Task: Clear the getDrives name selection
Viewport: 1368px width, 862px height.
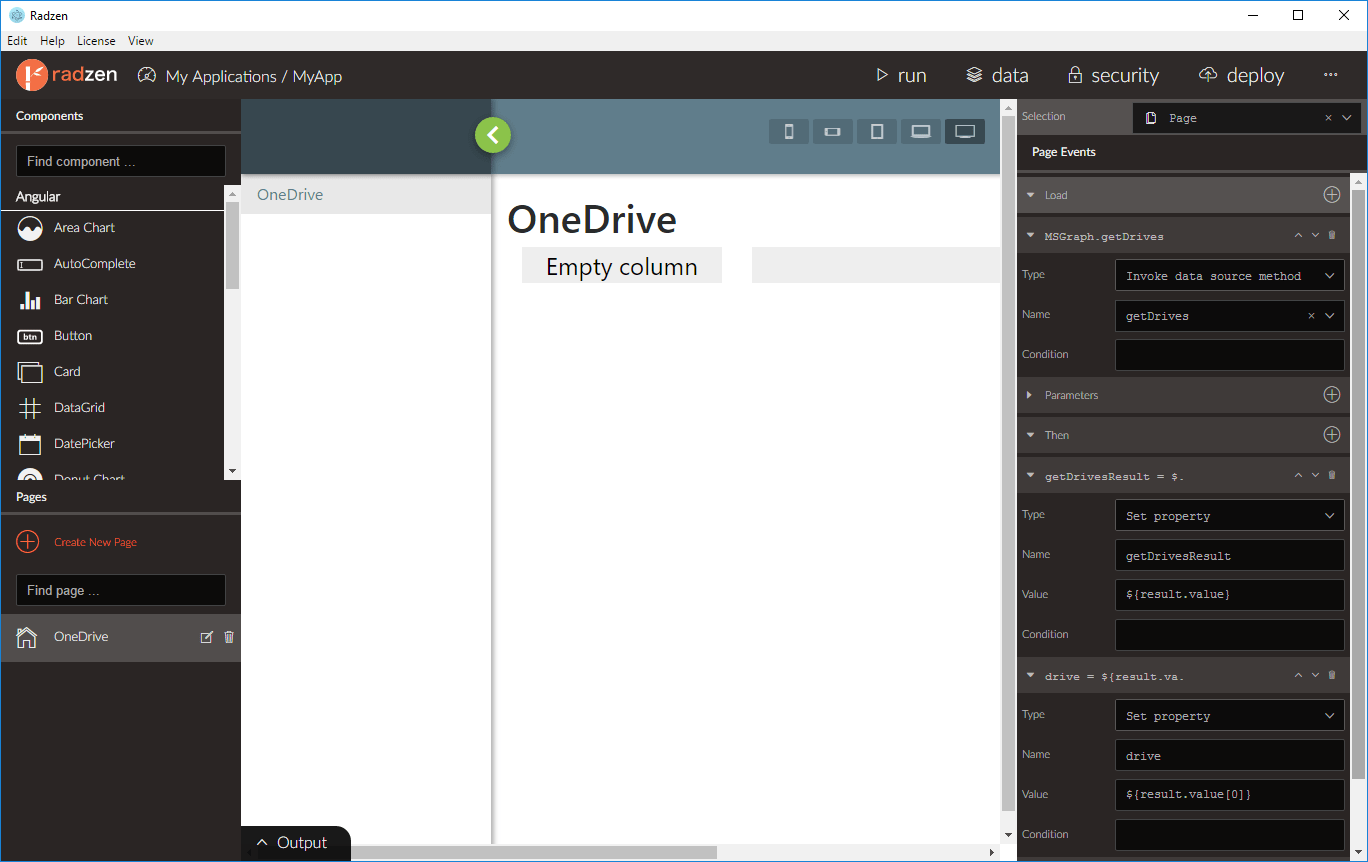Action: [x=1312, y=316]
